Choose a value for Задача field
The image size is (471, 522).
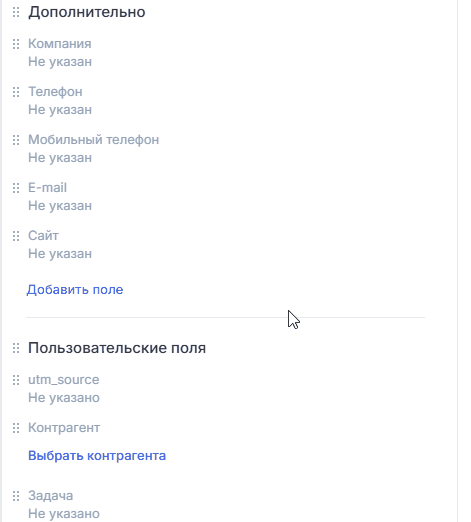(x=64, y=514)
